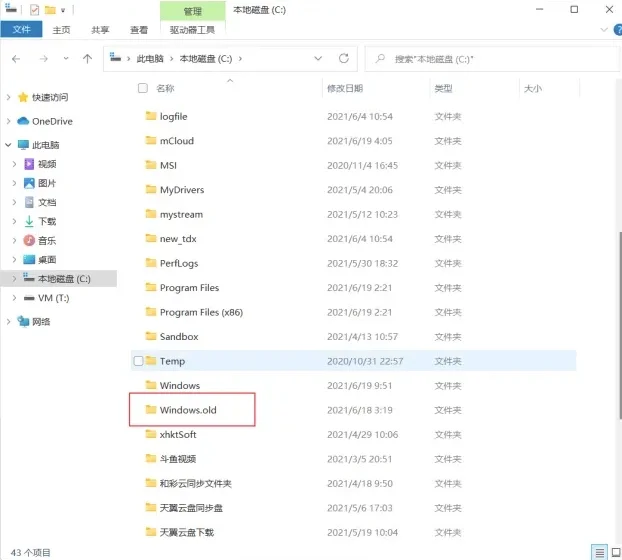This screenshot has width=622, height=560.
Task: Select the MSI folder icon
Action: [x=151, y=165]
